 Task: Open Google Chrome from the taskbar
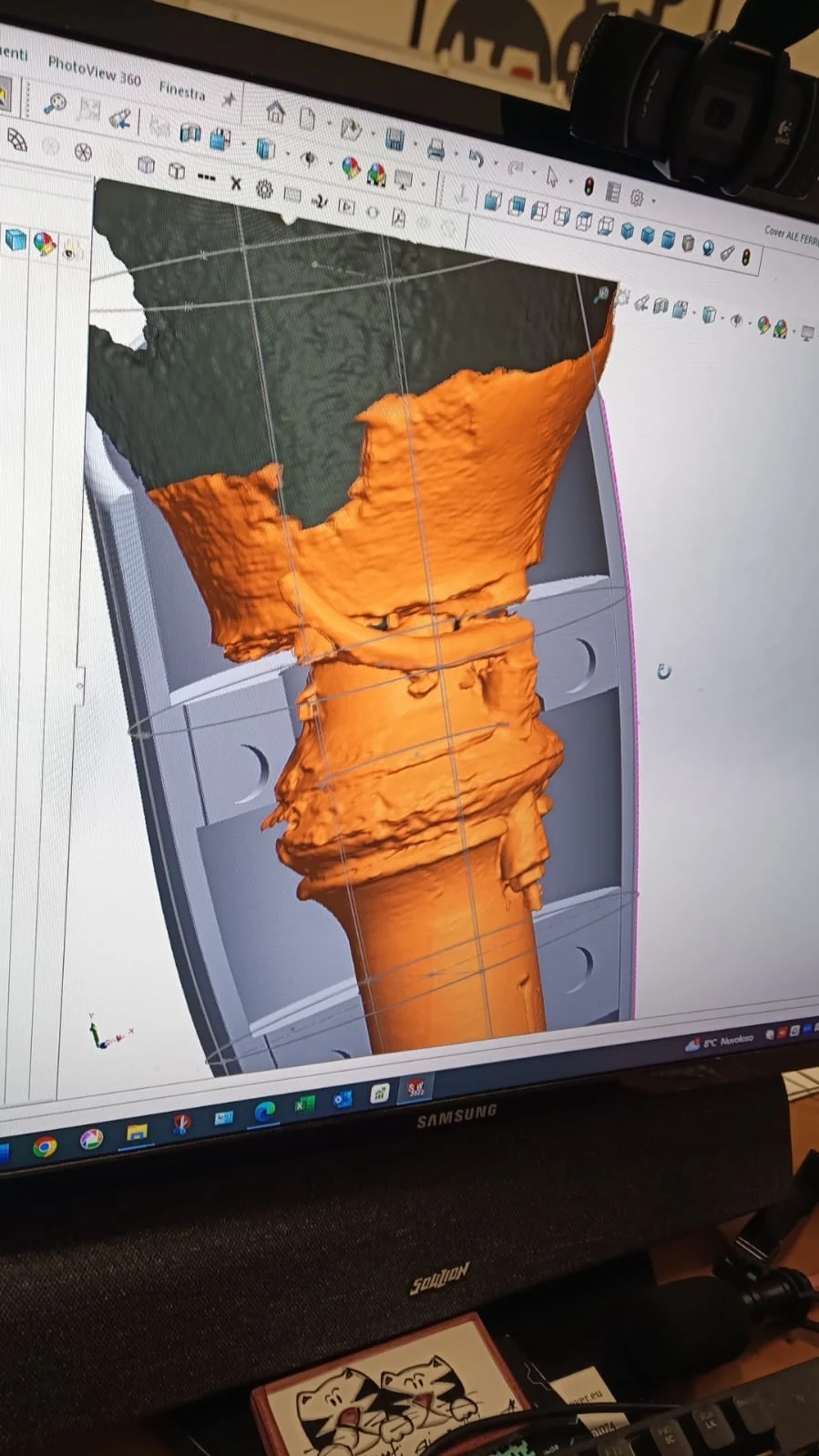44,1146
